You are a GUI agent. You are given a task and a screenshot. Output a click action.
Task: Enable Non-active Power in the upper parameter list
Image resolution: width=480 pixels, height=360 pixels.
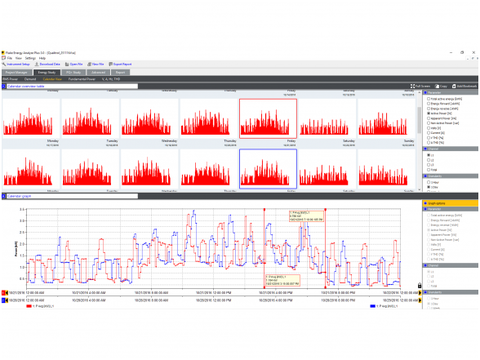pos(429,123)
